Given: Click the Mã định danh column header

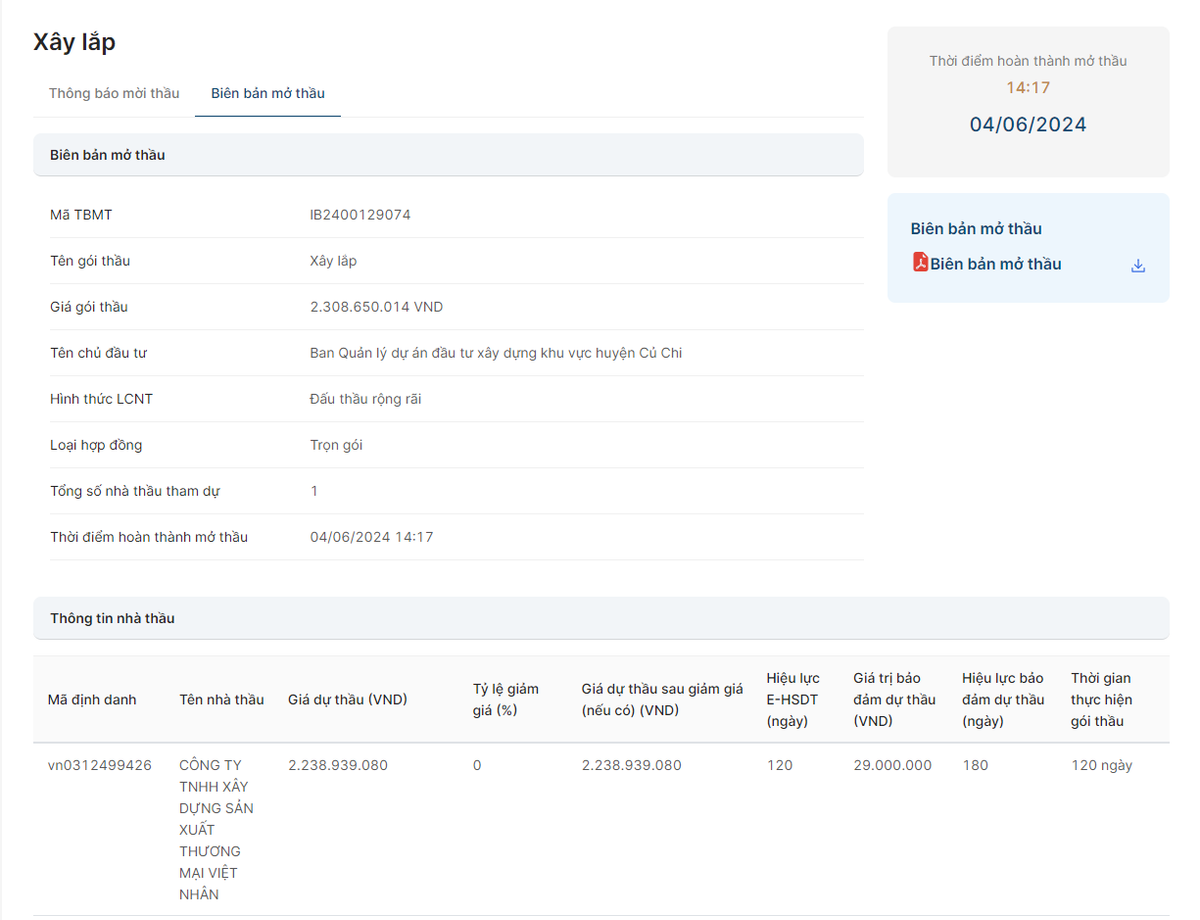Looking at the screenshot, I should click(92, 699).
